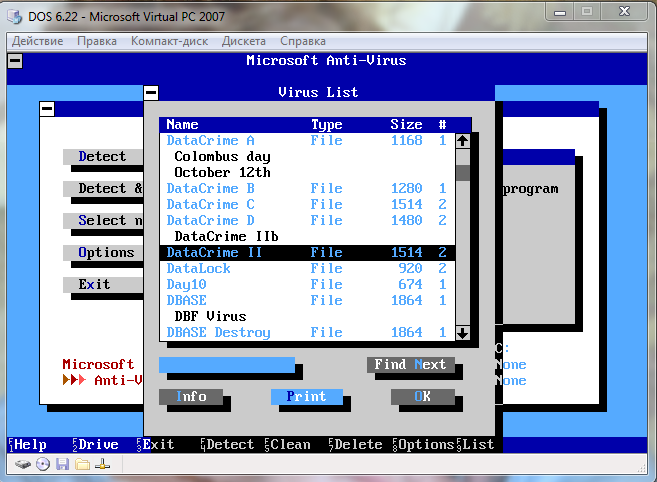Click the DataCrime IIb alias line

pyautogui.click(x=226, y=236)
